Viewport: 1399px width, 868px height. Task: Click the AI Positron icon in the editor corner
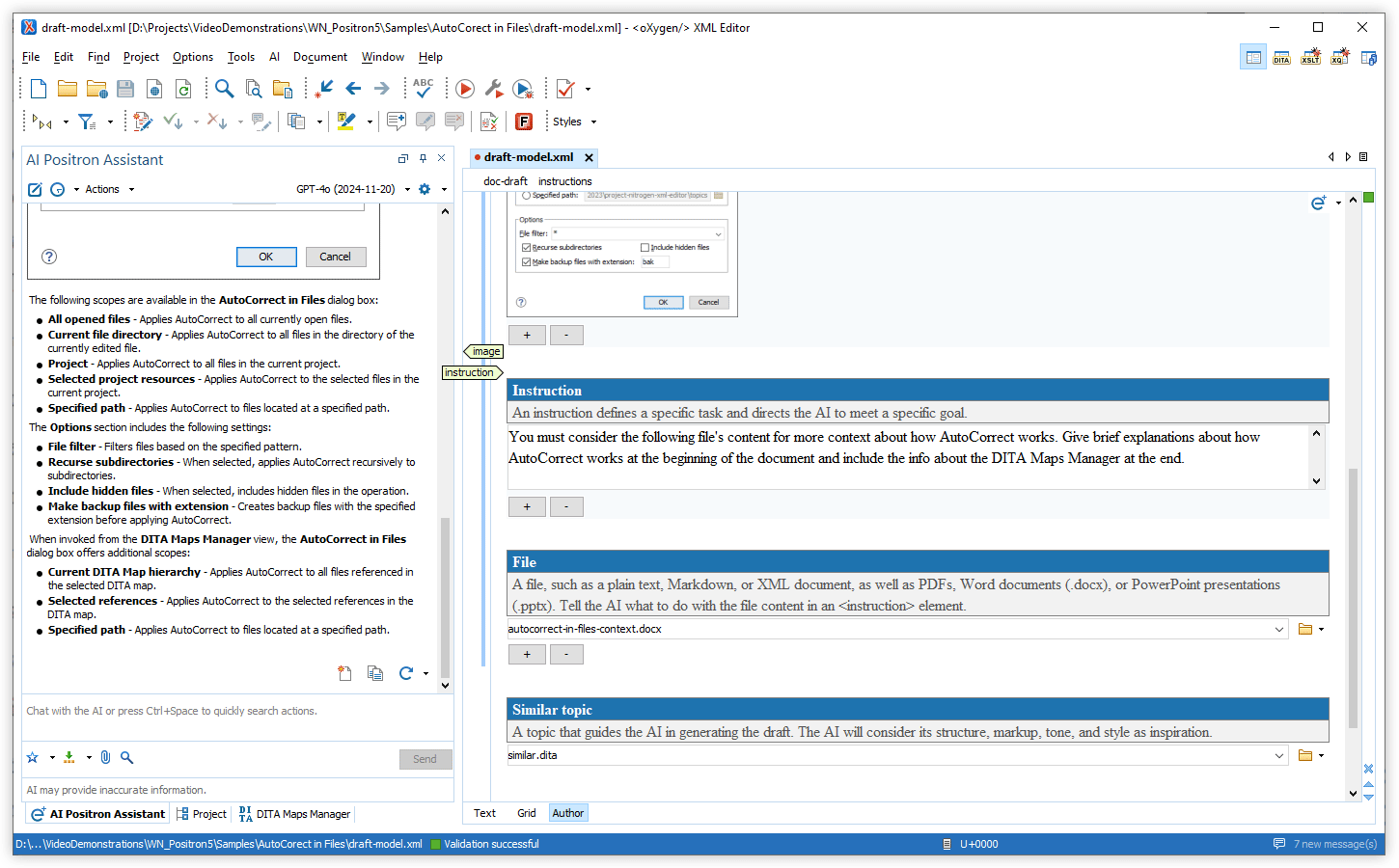(1318, 203)
